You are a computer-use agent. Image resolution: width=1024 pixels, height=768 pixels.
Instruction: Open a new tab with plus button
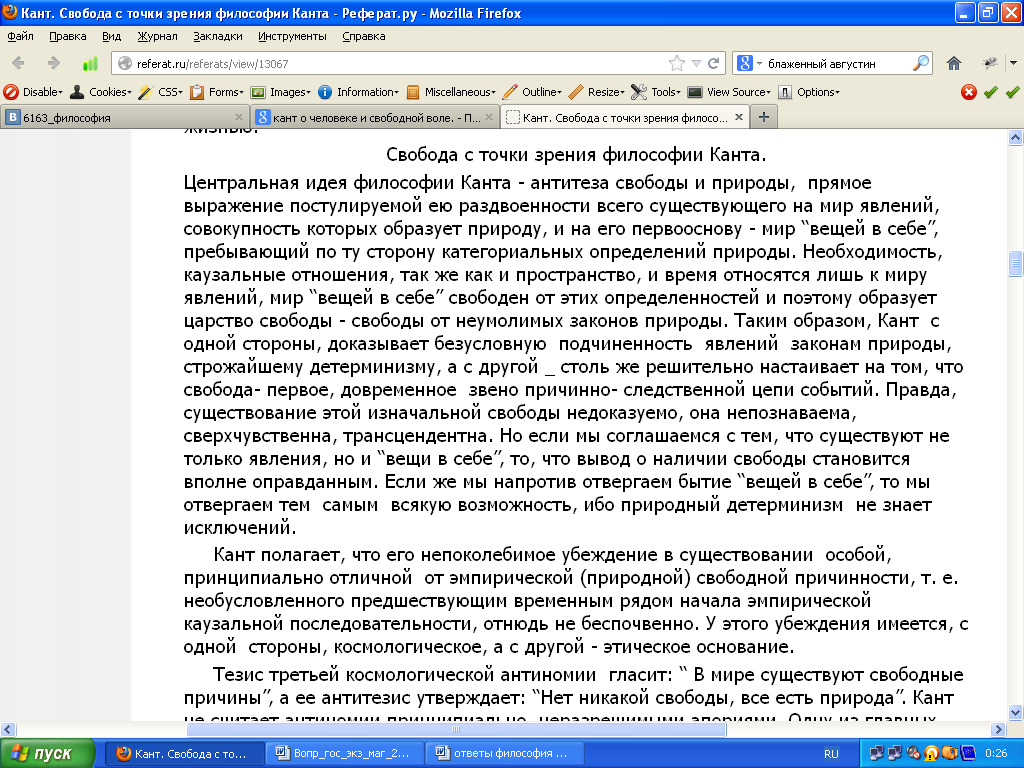coord(763,117)
